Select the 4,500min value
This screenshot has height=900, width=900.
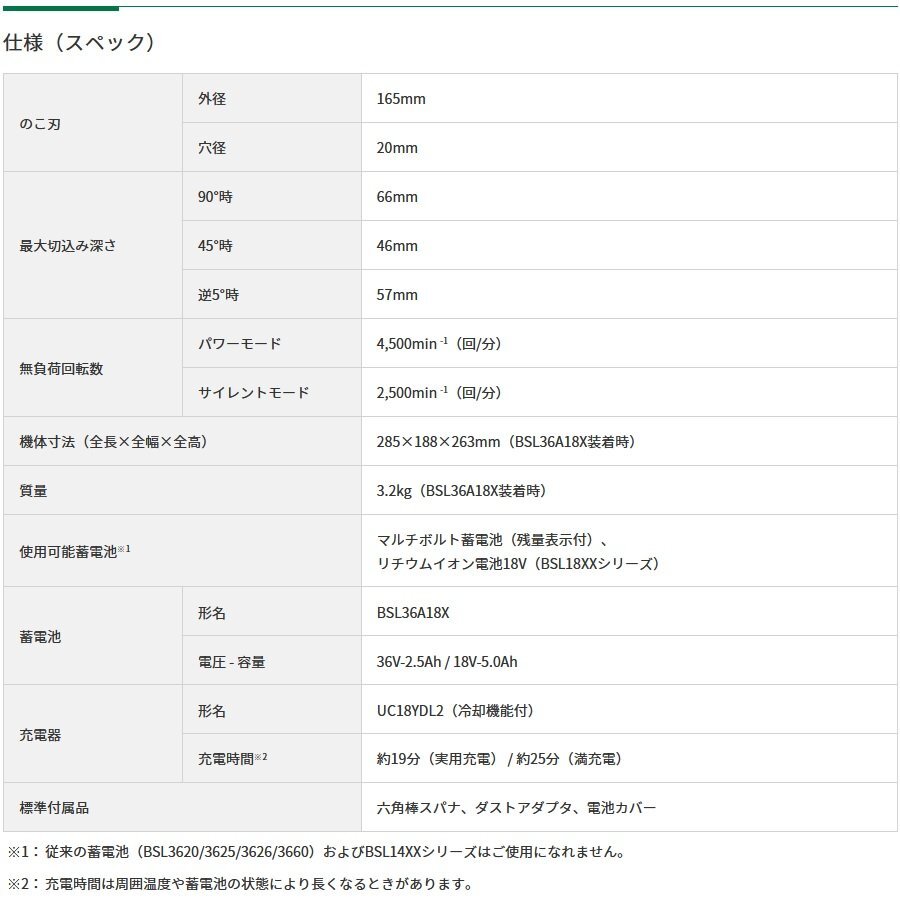point(440,344)
